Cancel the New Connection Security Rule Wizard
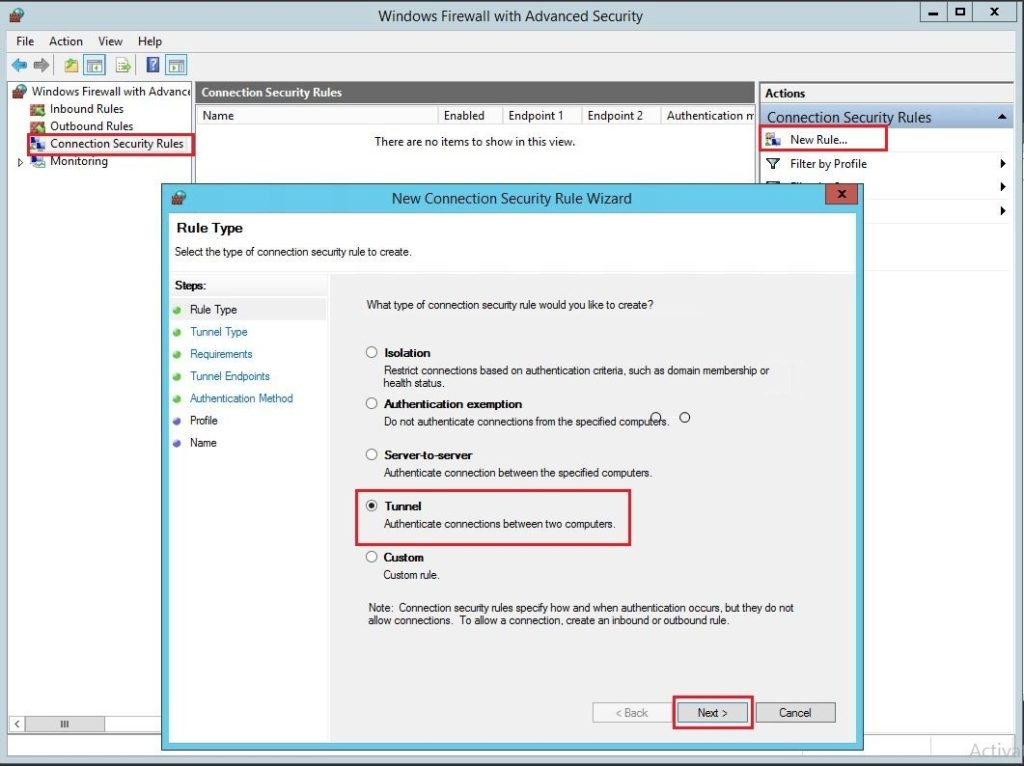The height and width of the screenshot is (766, 1024). click(795, 712)
